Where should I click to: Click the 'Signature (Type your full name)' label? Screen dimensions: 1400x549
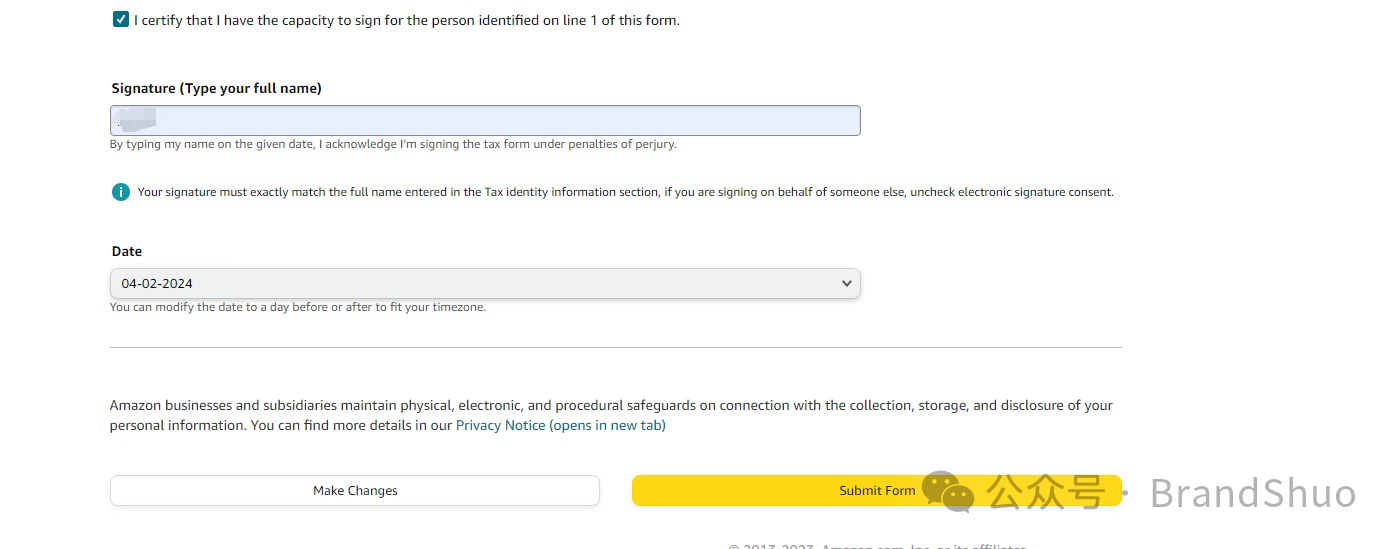[x=216, y=89]
